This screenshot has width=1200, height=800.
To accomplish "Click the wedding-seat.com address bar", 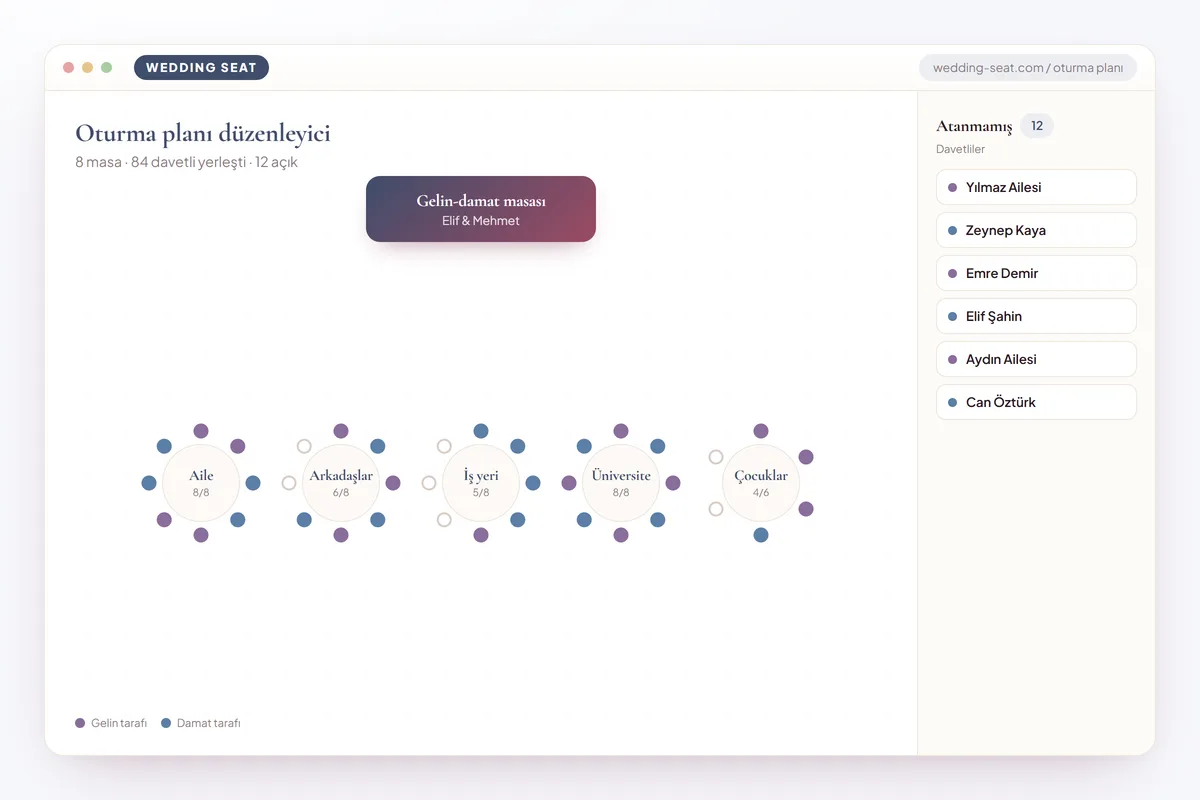I will (1028, 68).
